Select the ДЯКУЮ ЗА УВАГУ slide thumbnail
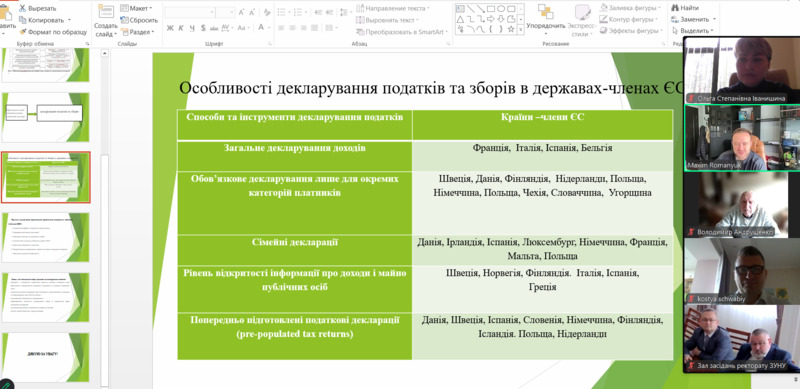 point(45,357)
